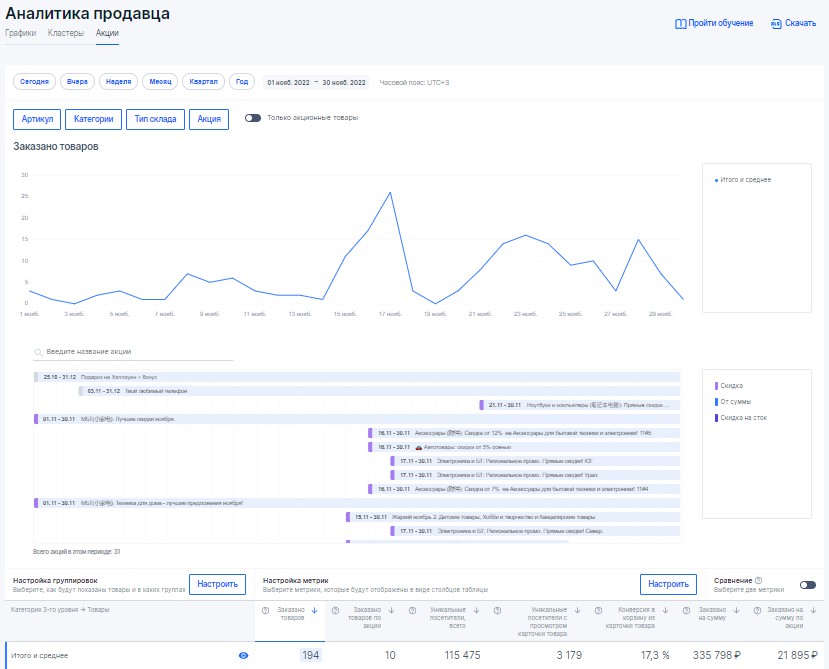Click the help icon for Конверсия в корзину column
The height and width of the screenshot is (669, 829).
tap(597, 610)
